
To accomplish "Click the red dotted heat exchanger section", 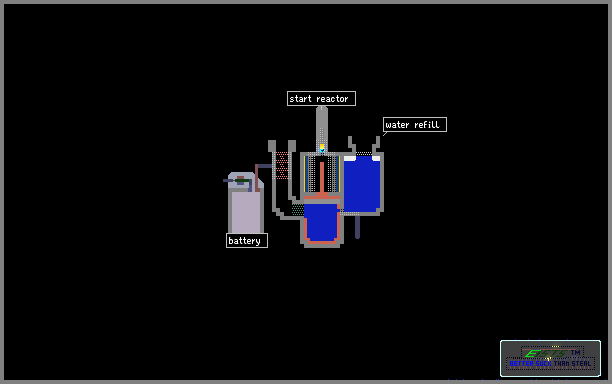I will pos(282,165).
